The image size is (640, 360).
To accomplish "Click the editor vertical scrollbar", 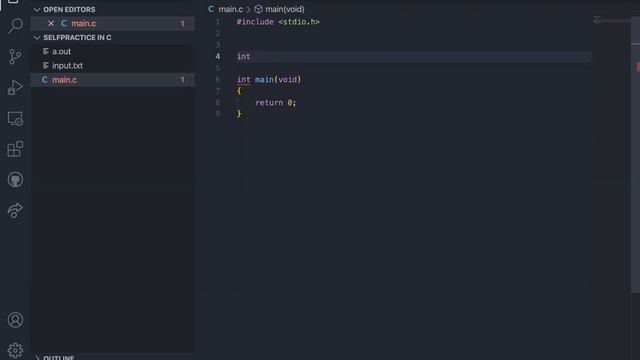I will point(636,155).
